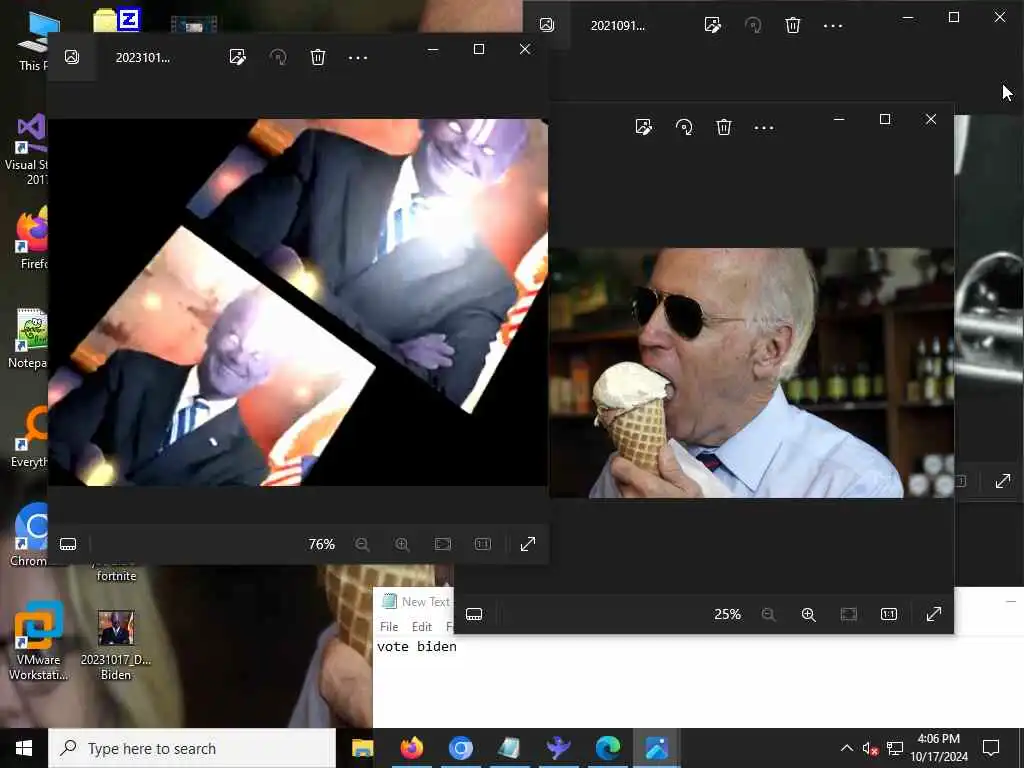Open File menu in Notepad window
This screenshot has width=1024, height=768.
point(389,627)
